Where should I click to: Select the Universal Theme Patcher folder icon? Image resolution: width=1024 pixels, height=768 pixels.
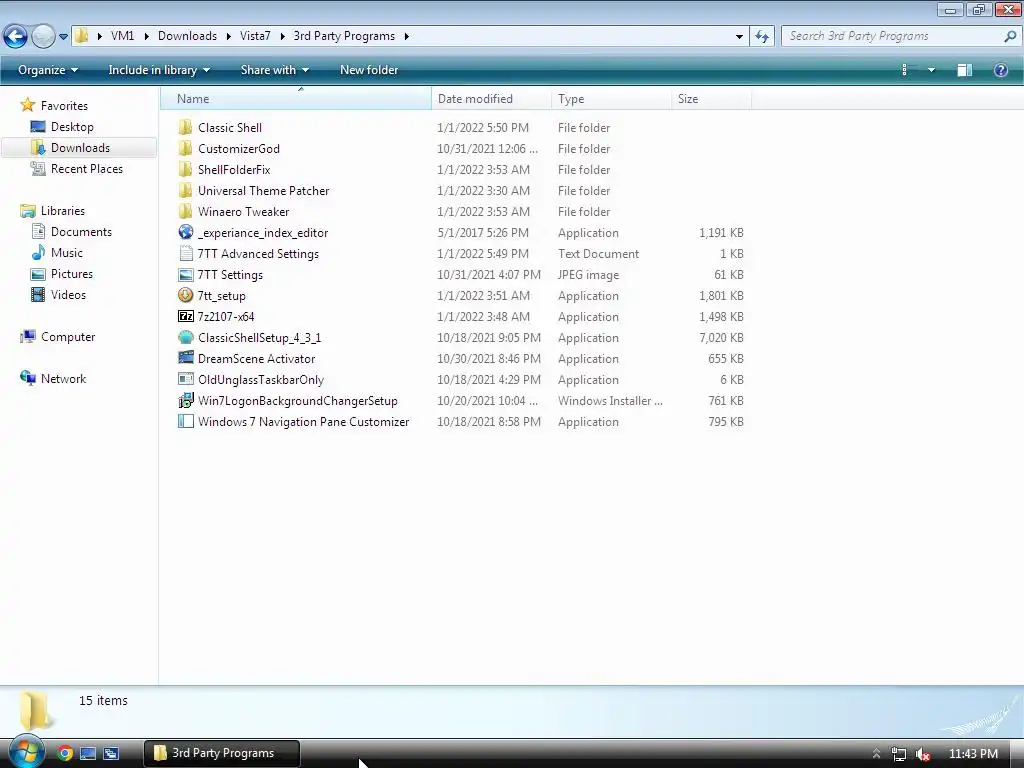tap(185, 190)
